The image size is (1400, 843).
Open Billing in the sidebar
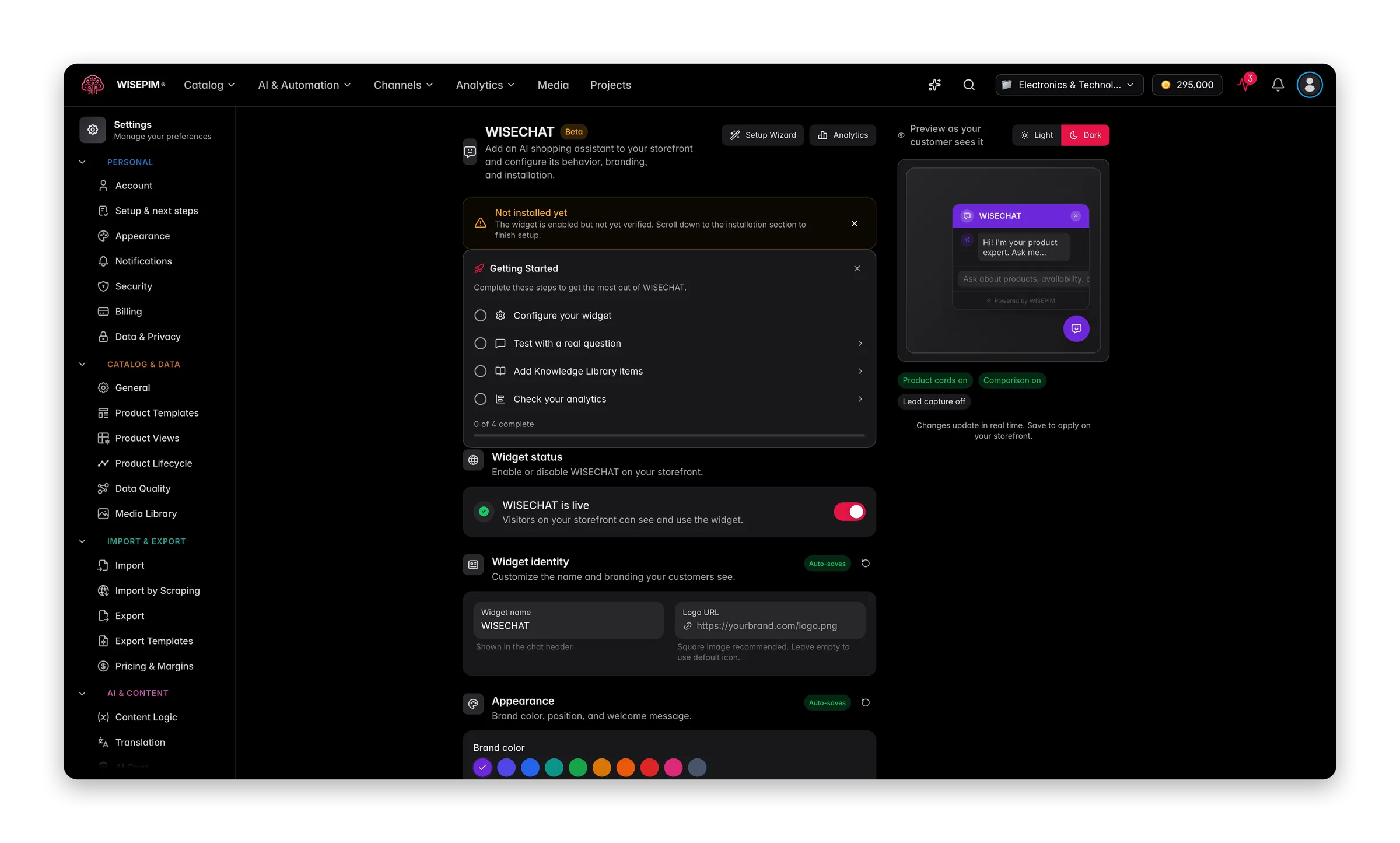(128, 312)
